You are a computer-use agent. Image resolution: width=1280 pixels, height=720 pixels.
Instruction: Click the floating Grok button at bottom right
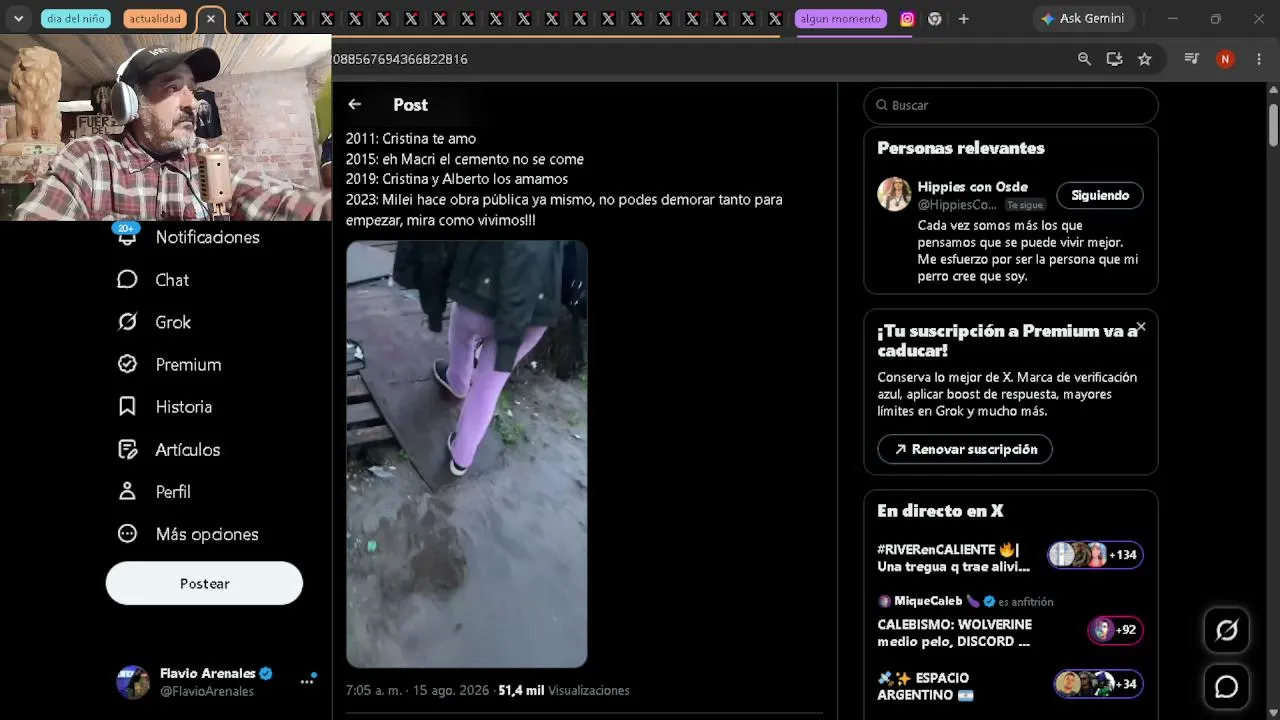click(x=1226, y=631)
